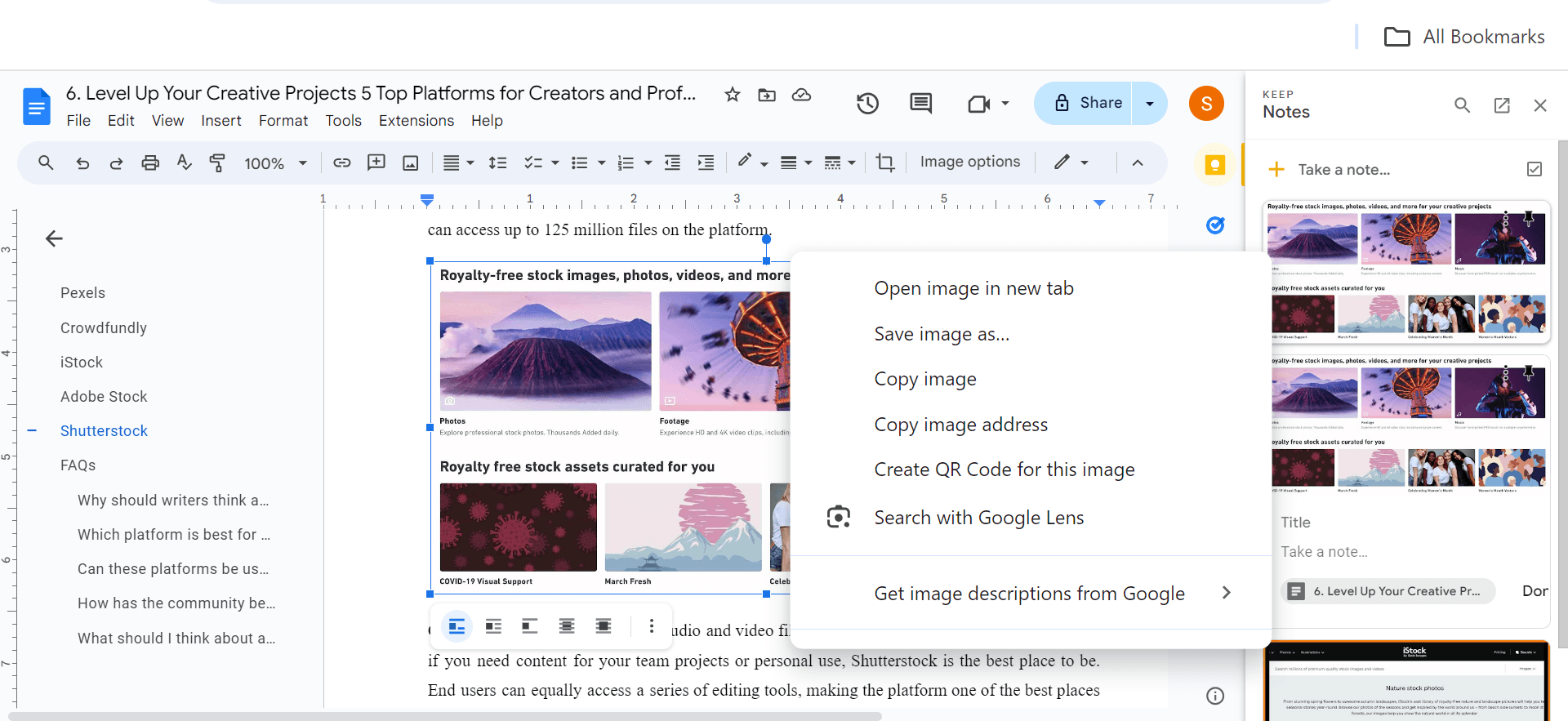This screenshot has height=721, width=1568.
Task: Open border weight dropdown
Action: [x=796, y=162]
